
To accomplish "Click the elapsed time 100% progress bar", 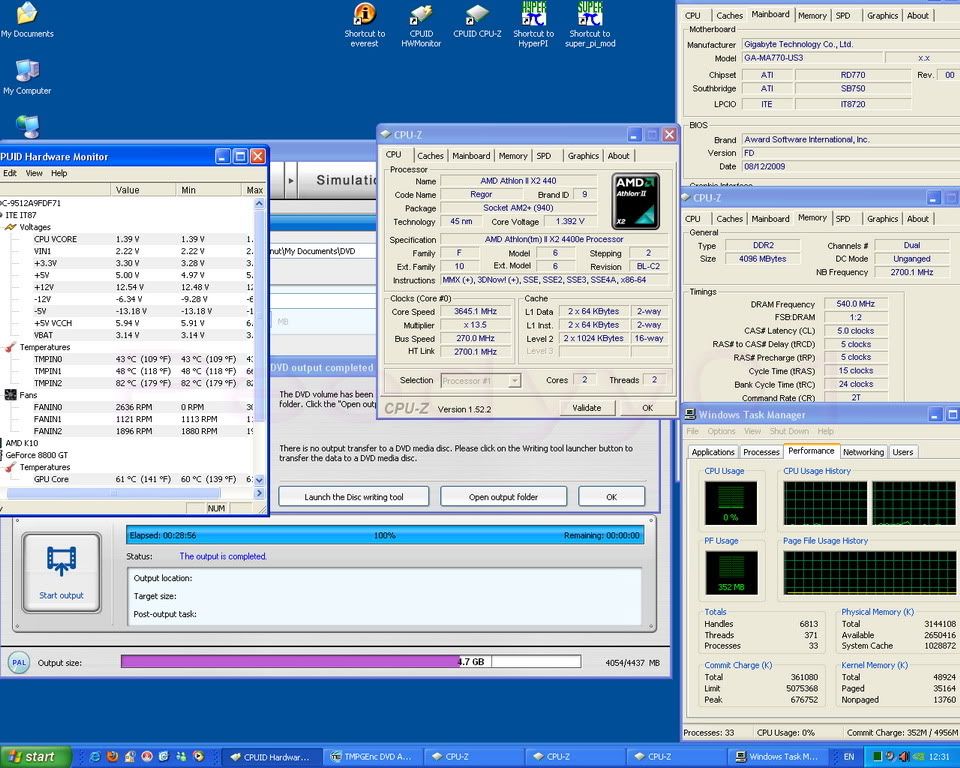I will pyautogui.click(x=384, y=535).
